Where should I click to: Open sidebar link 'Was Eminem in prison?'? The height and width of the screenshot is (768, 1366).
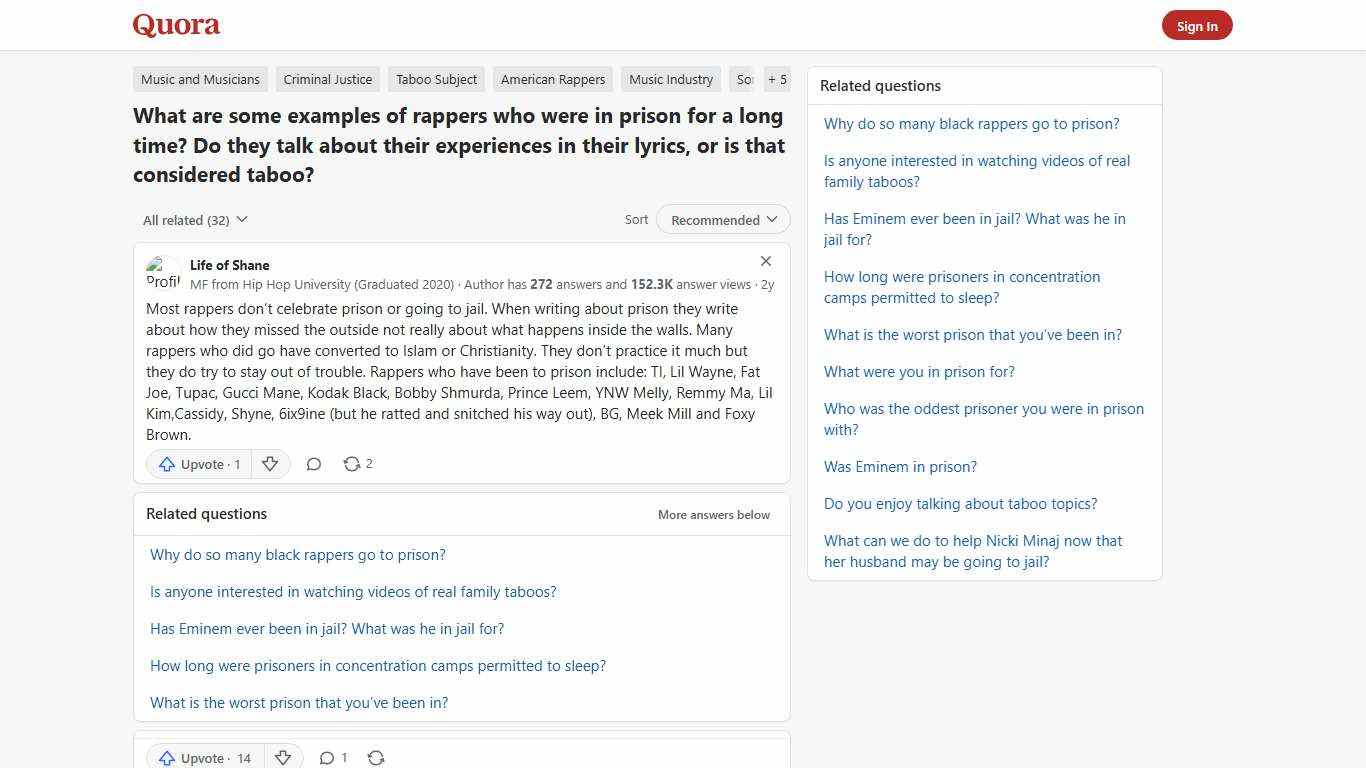(x=900, y=467)
